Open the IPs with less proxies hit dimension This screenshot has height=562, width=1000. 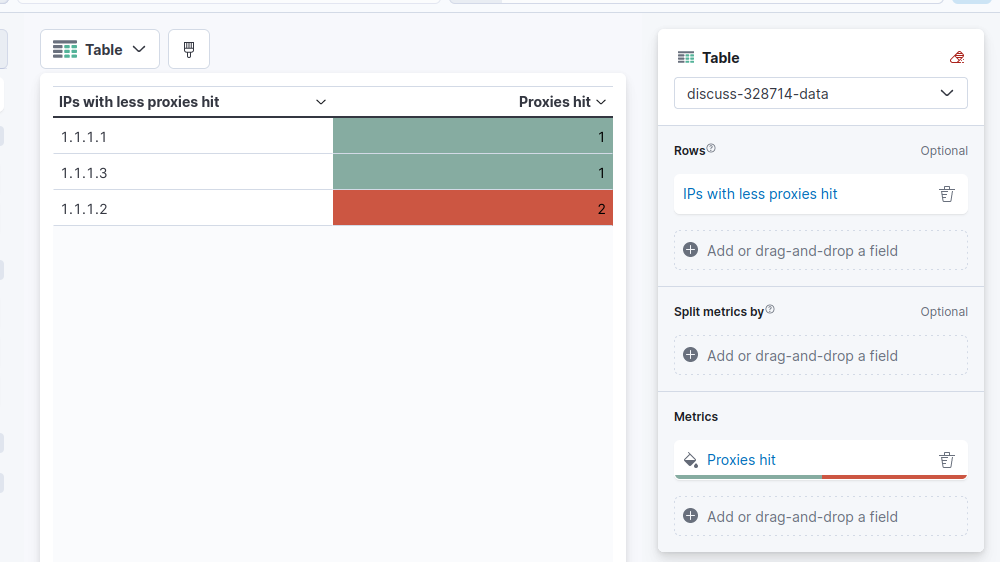[x=760, y=194]
